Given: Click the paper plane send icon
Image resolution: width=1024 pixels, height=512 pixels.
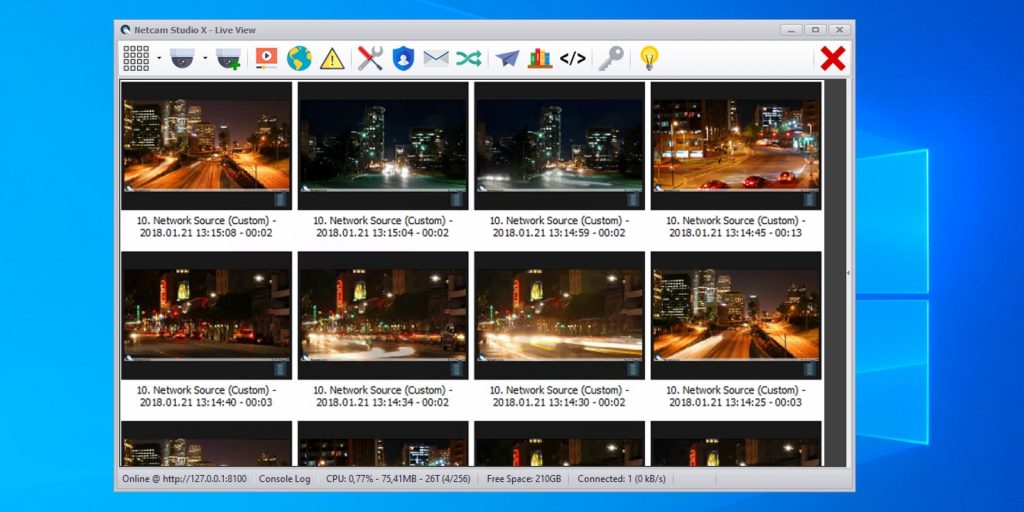Looking at the screenshot, I should (507, 59).
